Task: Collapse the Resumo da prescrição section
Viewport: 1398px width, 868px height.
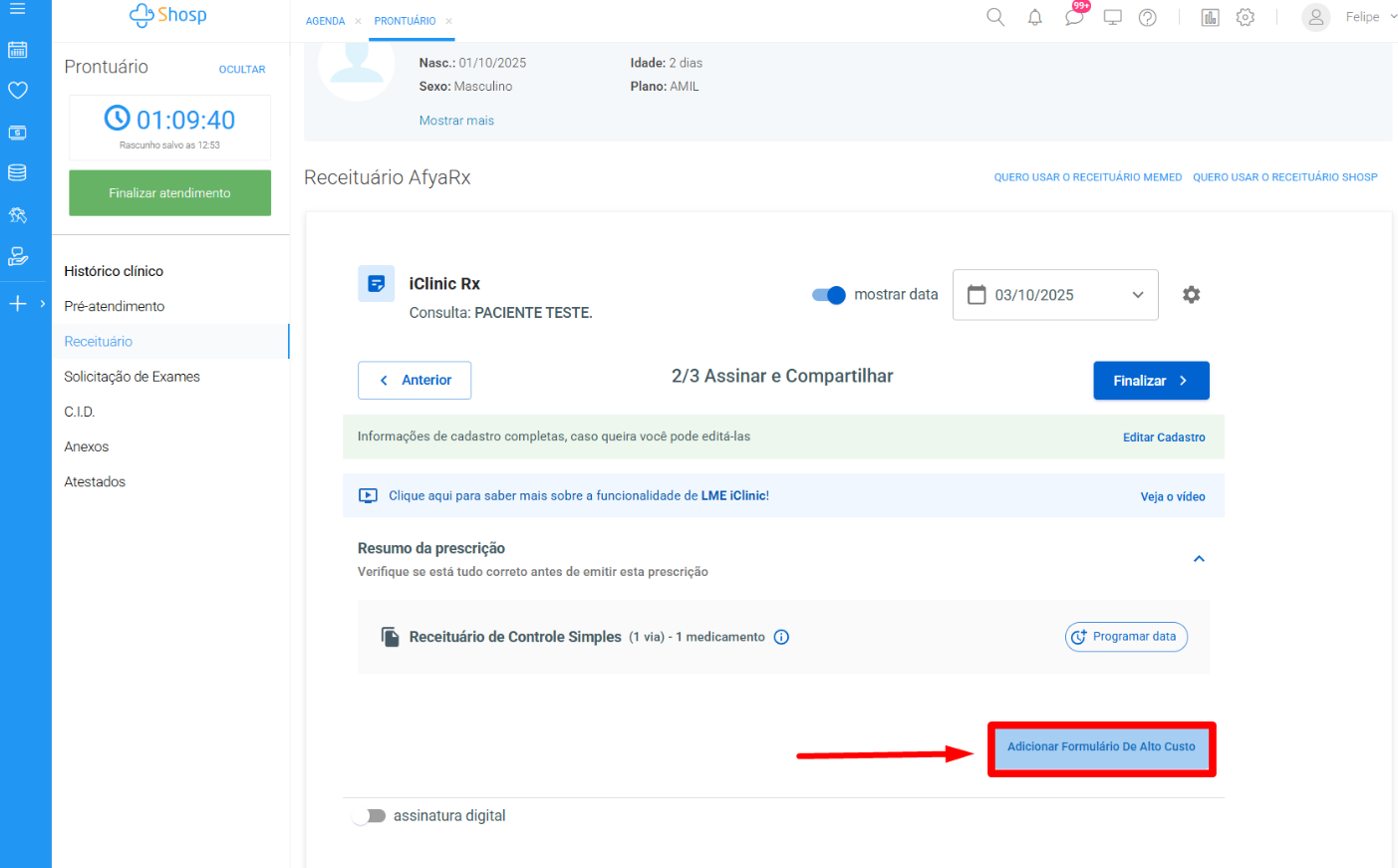Action: pos(1199,559)
